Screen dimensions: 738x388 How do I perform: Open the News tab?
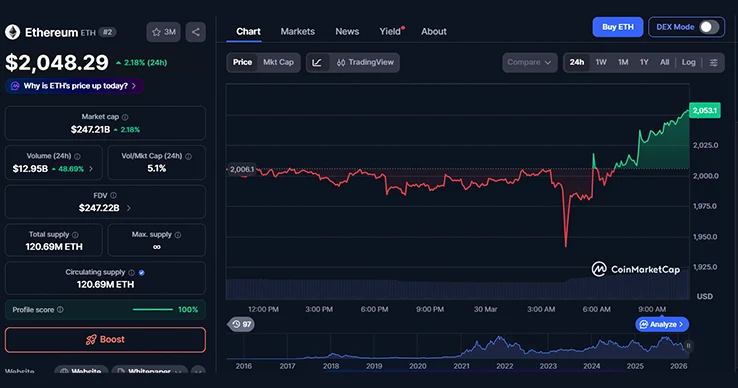tap(347, 32)
